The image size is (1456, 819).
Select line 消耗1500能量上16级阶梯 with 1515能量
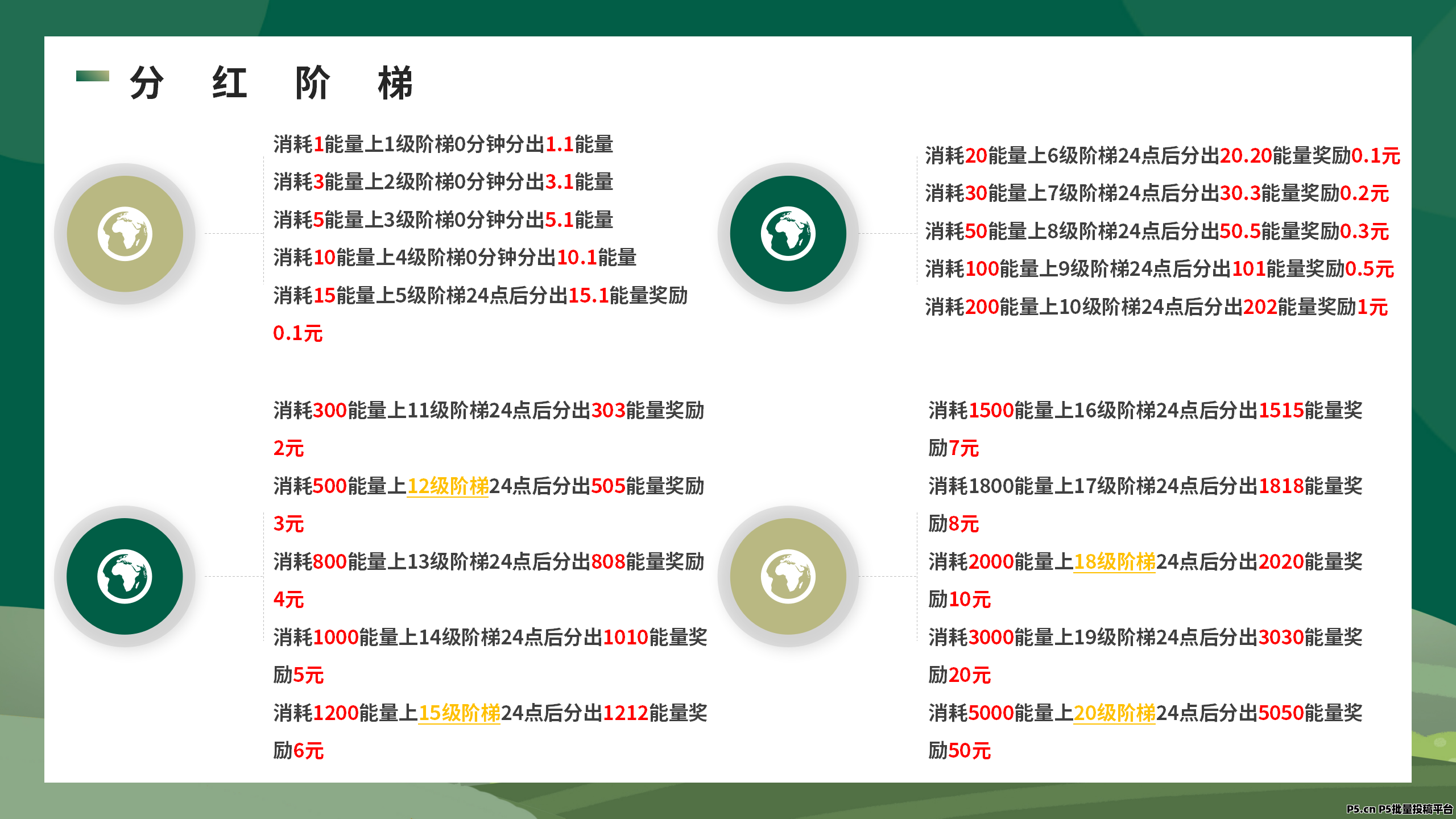point(1145,410)
